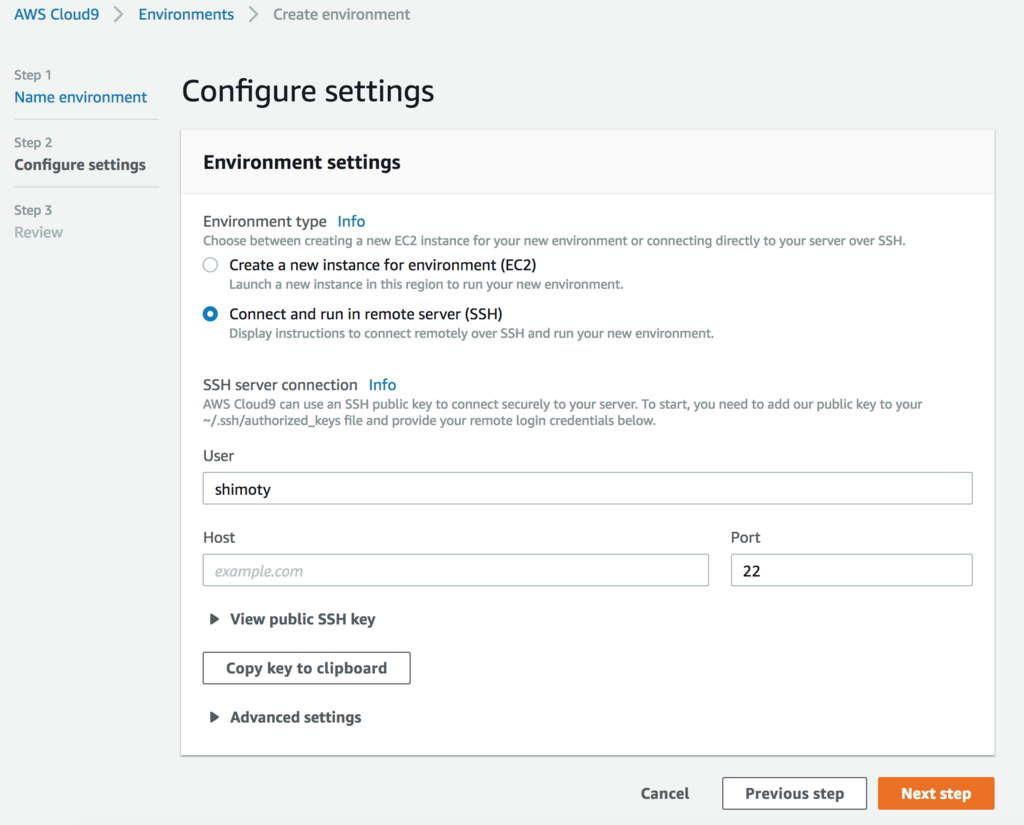Cancel environment creation

pos(665,793)
